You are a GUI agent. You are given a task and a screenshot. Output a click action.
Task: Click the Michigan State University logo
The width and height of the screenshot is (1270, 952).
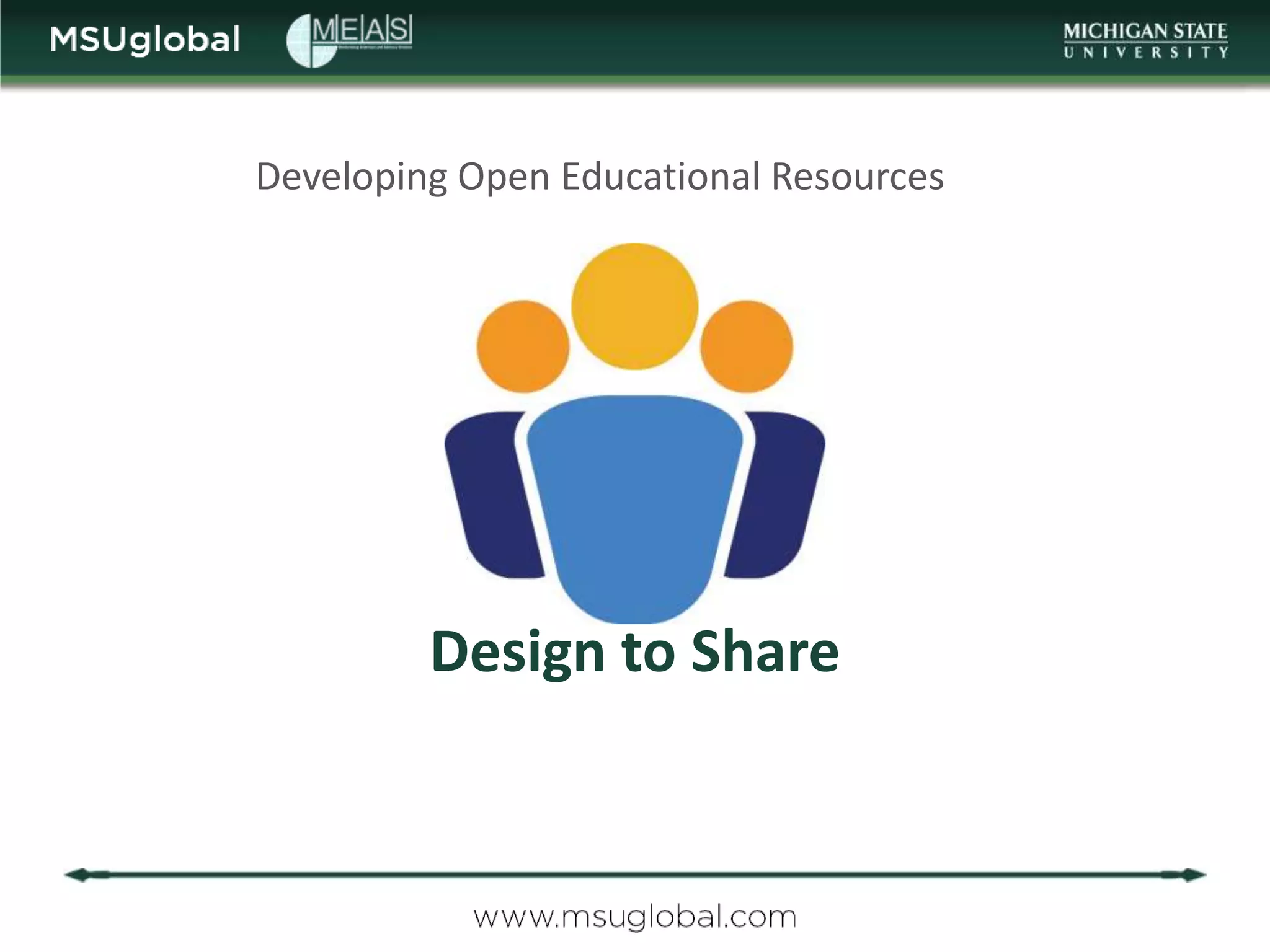tap(1145, 40)
